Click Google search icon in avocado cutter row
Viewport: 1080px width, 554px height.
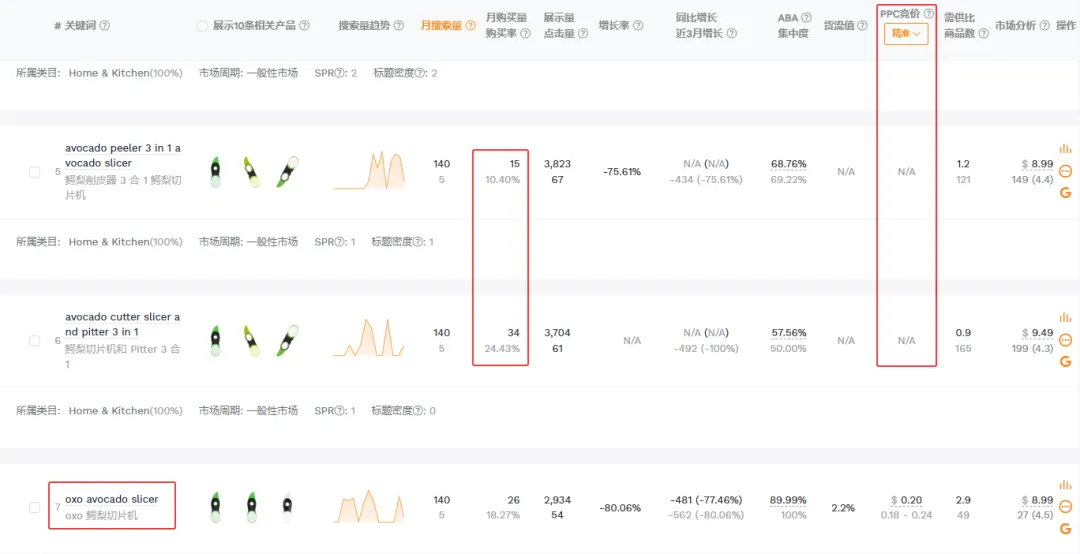tap(1066, 362)
